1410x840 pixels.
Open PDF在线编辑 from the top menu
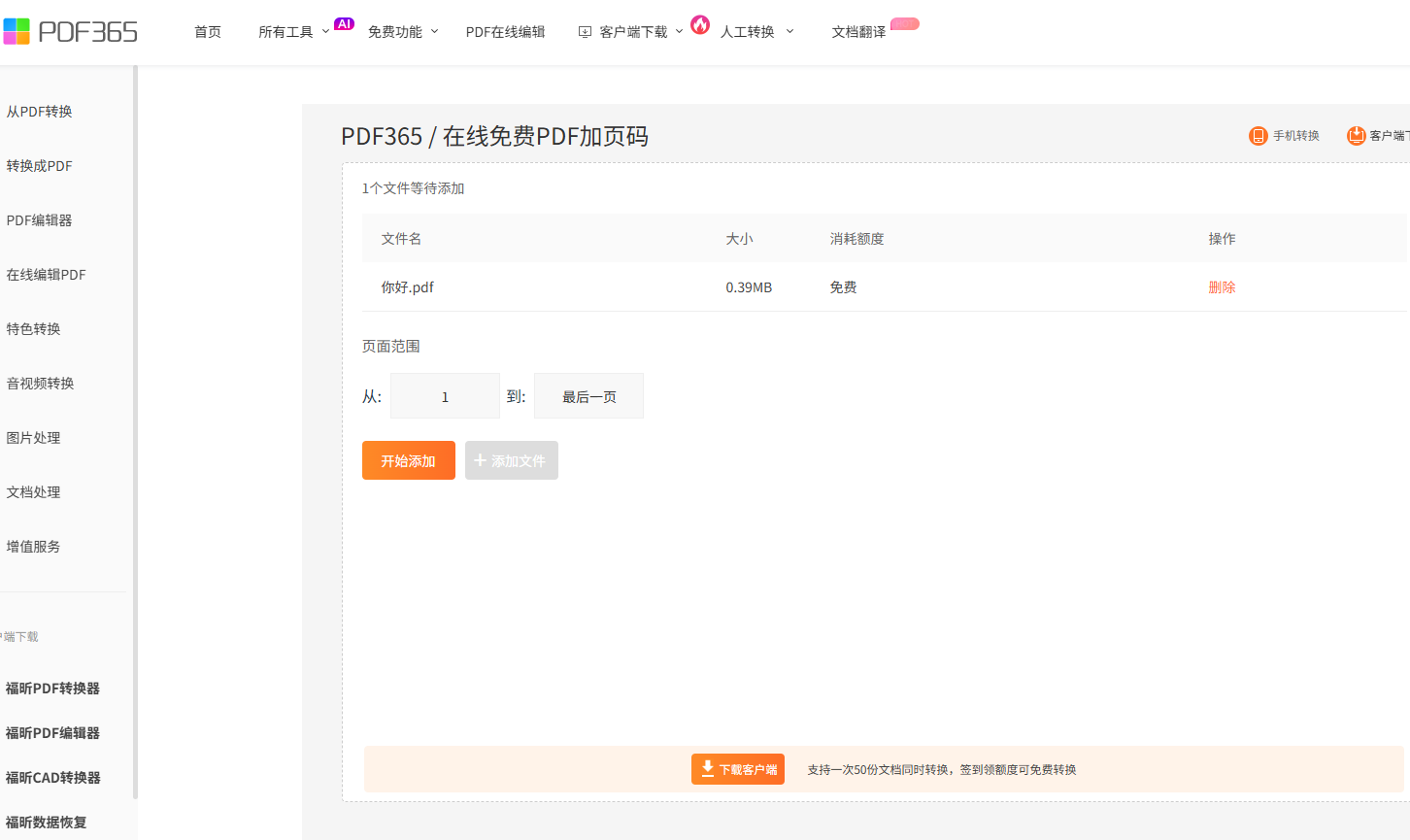505,32
